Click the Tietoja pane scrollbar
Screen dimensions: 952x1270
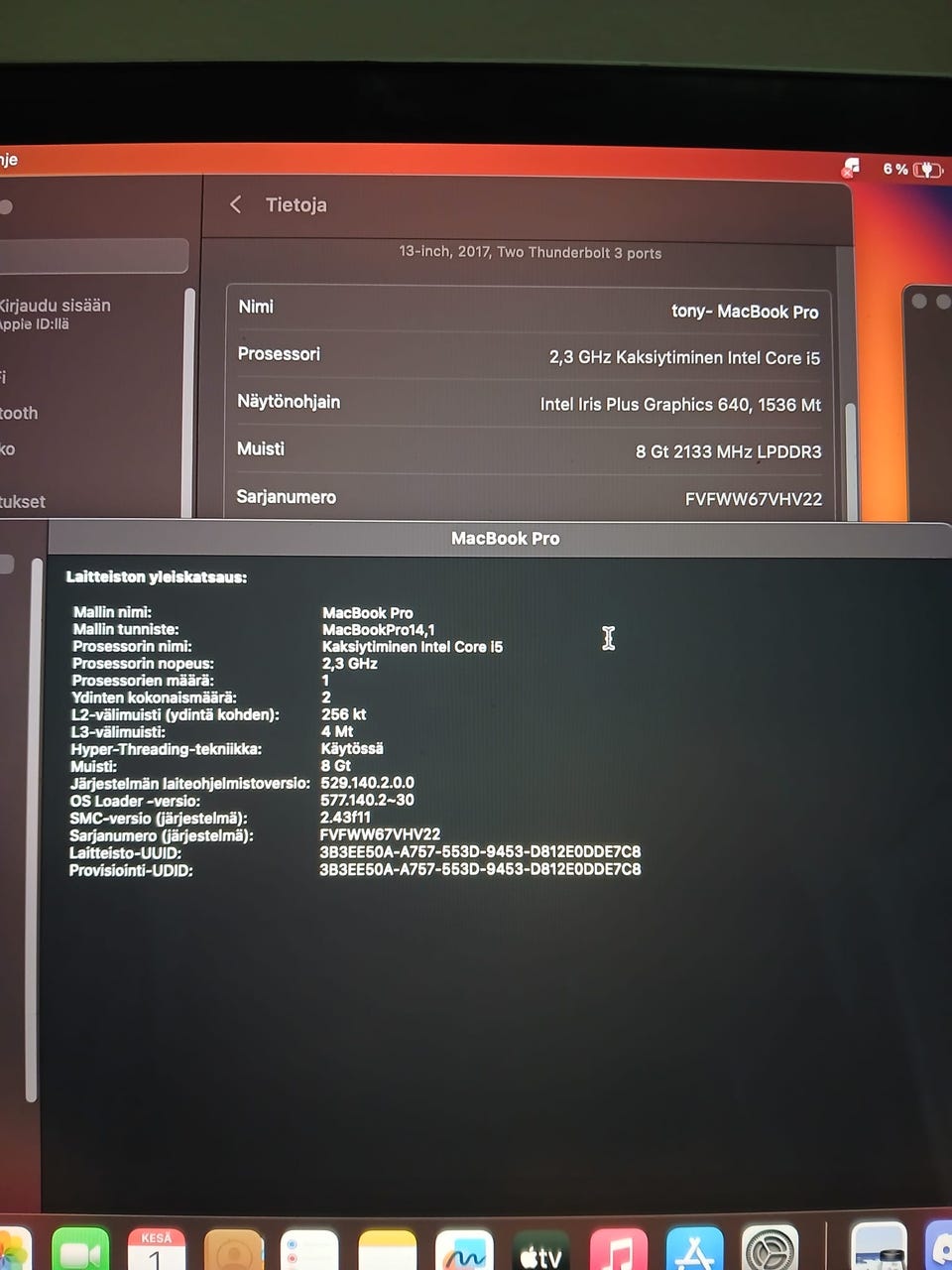coord(850,461)
